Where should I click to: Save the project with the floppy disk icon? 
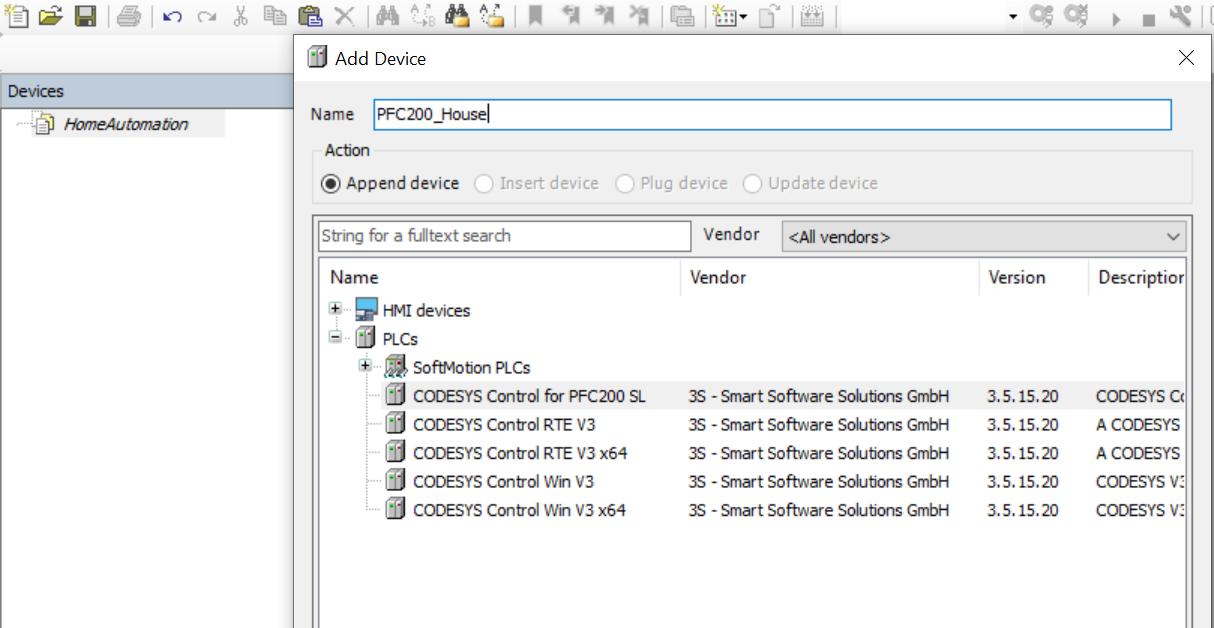(x=86, y=16)
